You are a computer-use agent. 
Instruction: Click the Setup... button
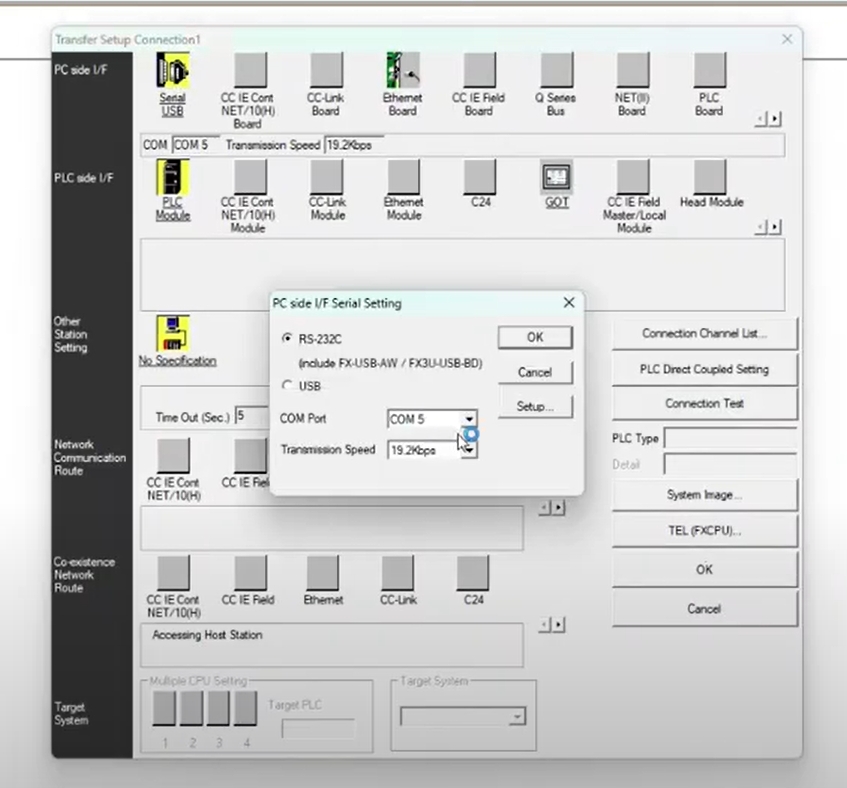pyautogui.click(x=535, y=407)
